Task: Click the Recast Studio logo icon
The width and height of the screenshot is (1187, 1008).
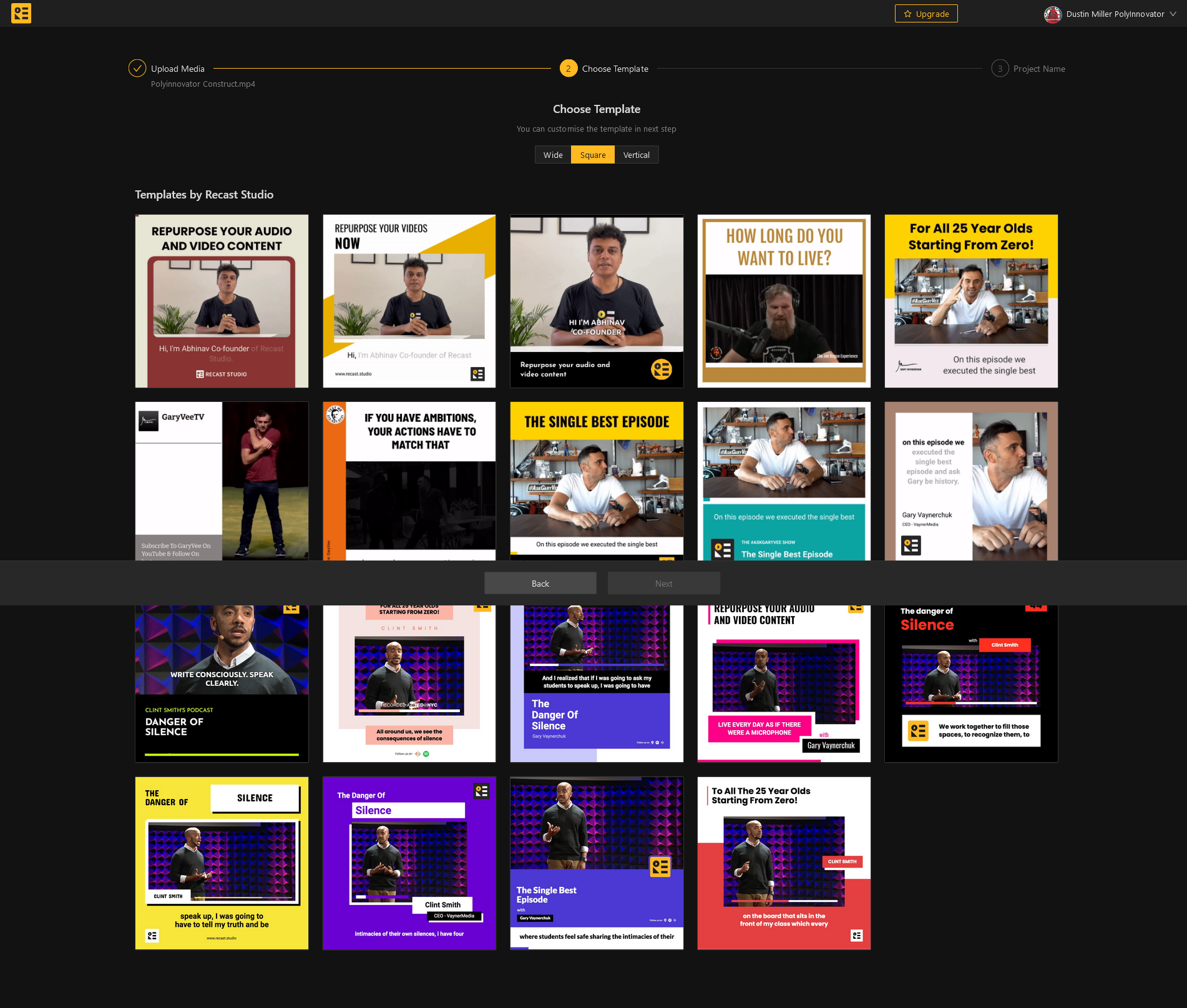Action: [21, 13]
